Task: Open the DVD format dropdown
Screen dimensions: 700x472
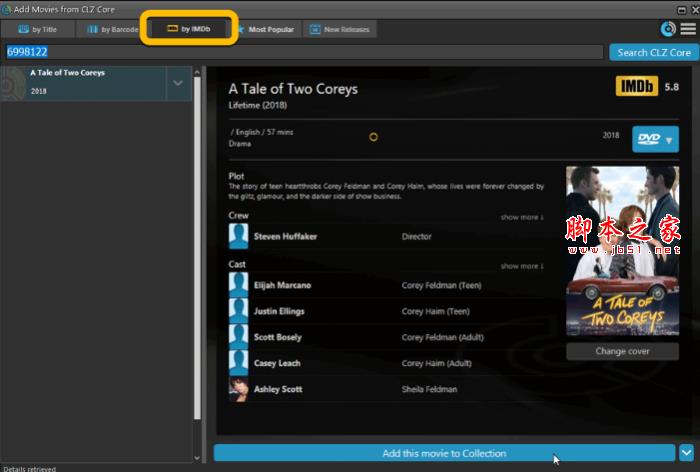Action: 655,140
